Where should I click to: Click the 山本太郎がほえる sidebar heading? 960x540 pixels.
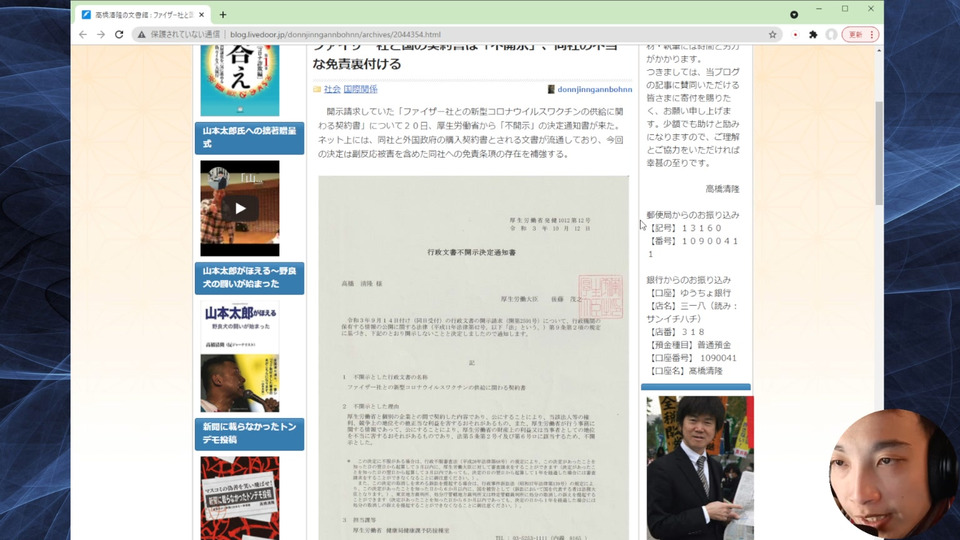pos(249,277)
